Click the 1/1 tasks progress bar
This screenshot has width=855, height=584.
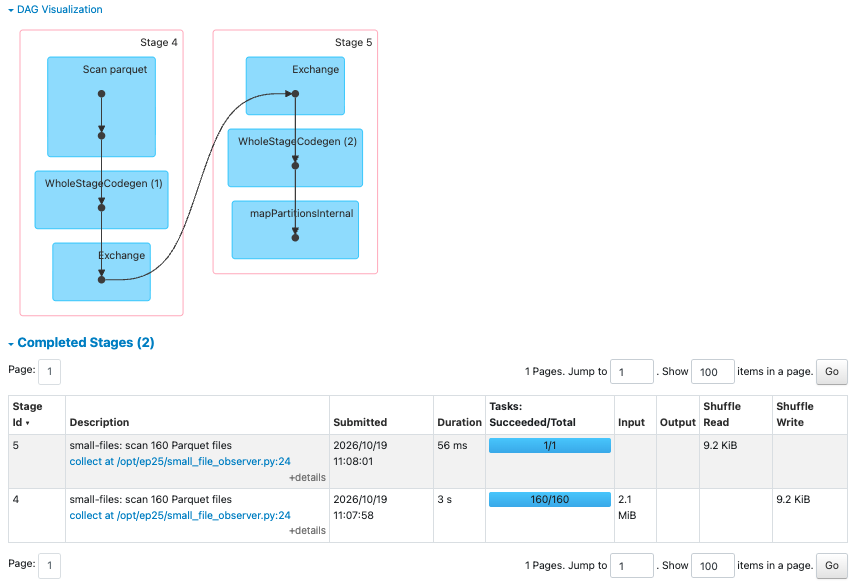[550, 445]
